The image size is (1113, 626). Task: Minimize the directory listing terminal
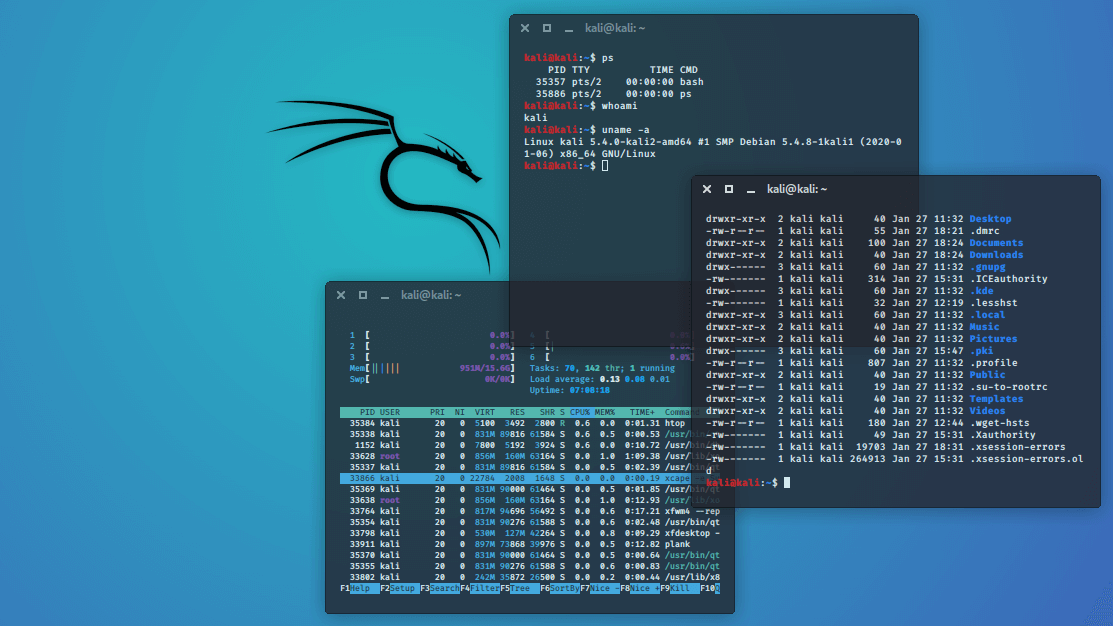(x=751, y=188)
